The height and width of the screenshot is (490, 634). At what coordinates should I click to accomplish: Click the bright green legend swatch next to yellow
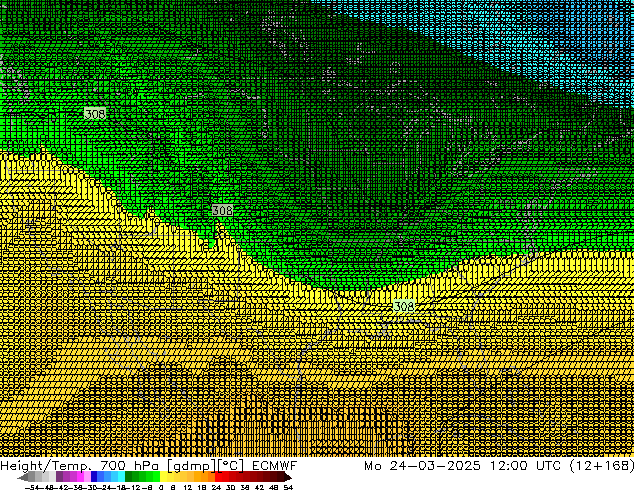156,477
